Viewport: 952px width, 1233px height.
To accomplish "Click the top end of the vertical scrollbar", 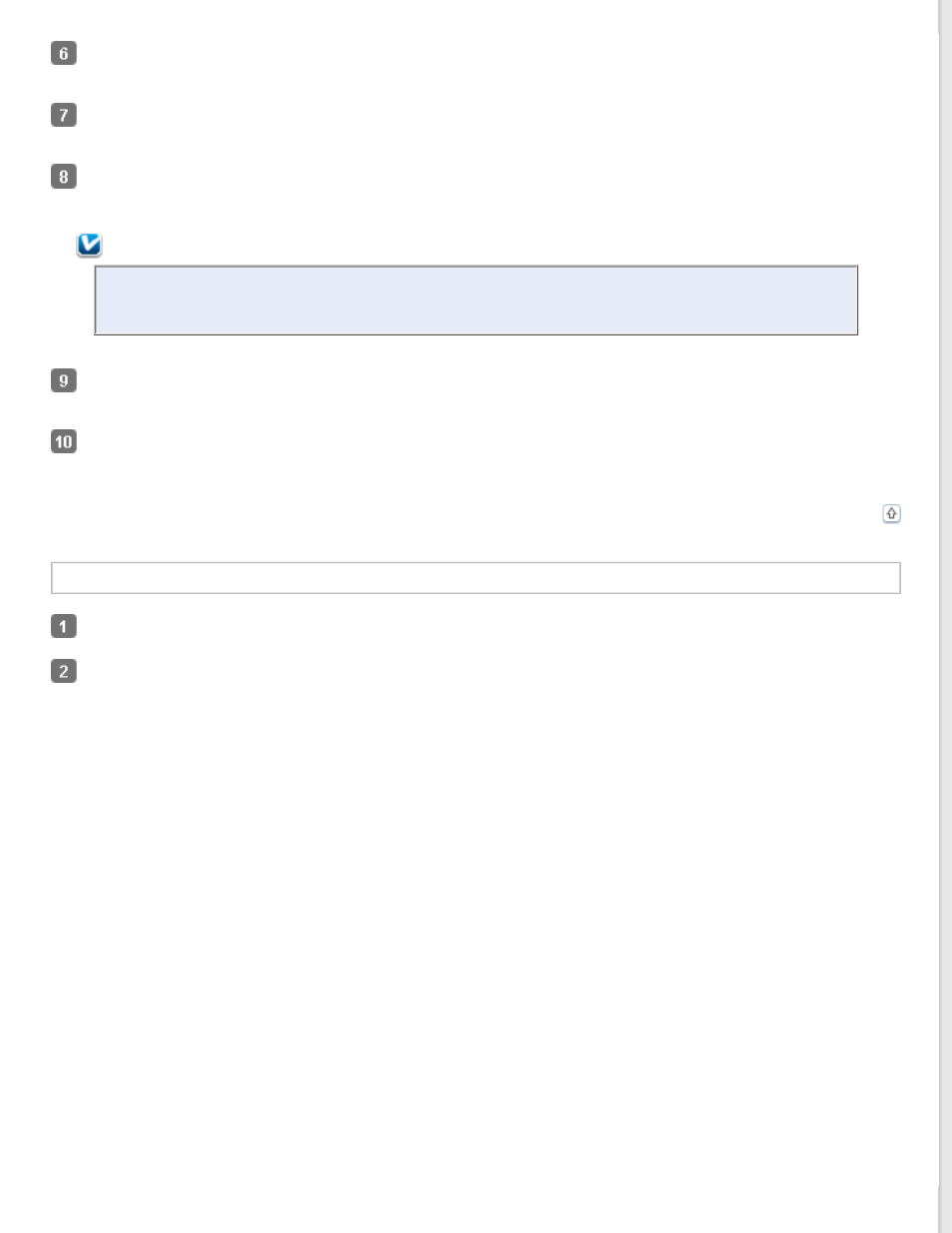I will [x=945, y=15].
